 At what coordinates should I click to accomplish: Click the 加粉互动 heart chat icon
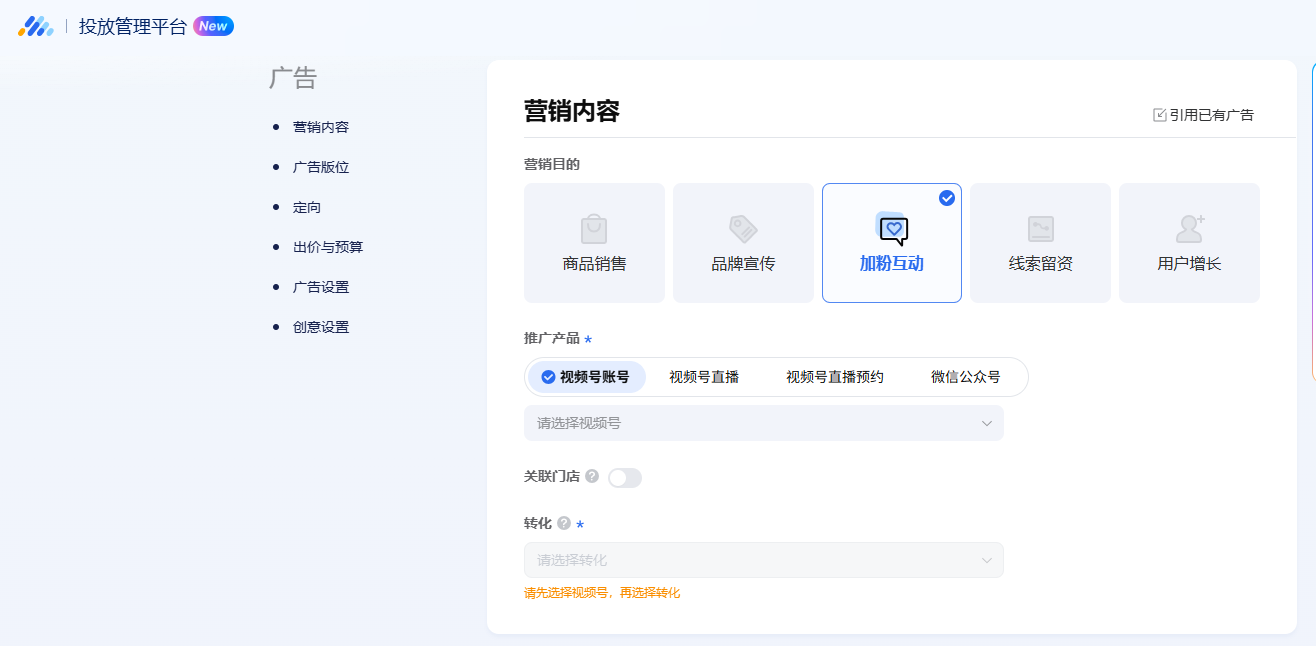(893, 230)
